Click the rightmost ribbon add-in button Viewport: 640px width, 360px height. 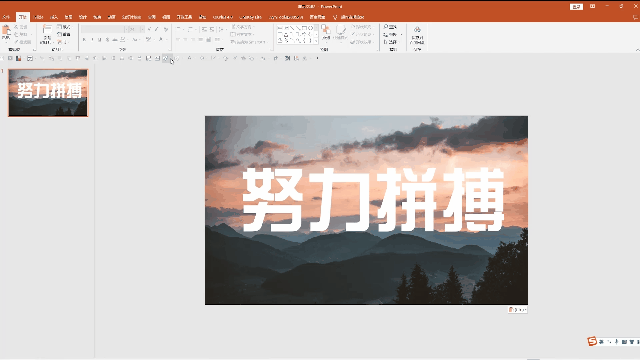(417, 35)
